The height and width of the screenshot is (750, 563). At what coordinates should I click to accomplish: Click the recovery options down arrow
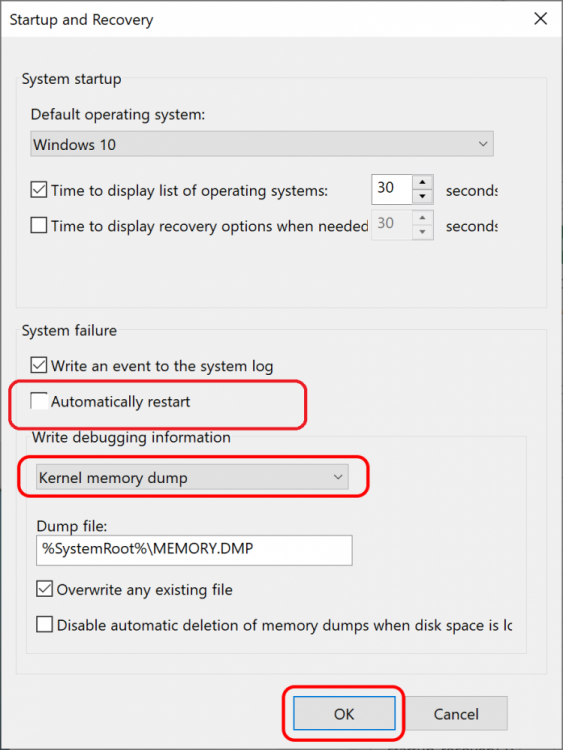pos(422,232)
